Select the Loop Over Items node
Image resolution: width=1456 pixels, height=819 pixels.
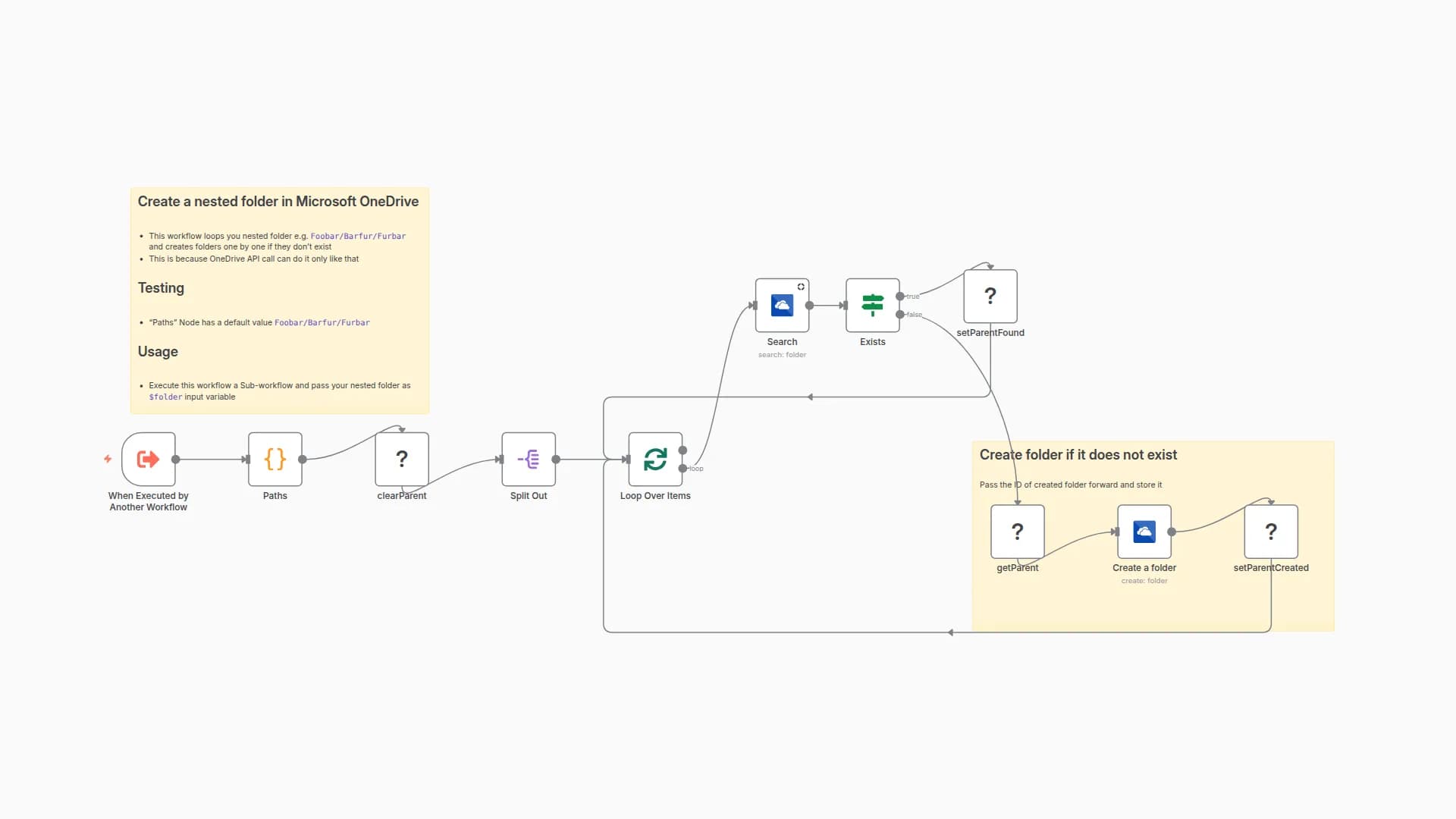(654, 459)
